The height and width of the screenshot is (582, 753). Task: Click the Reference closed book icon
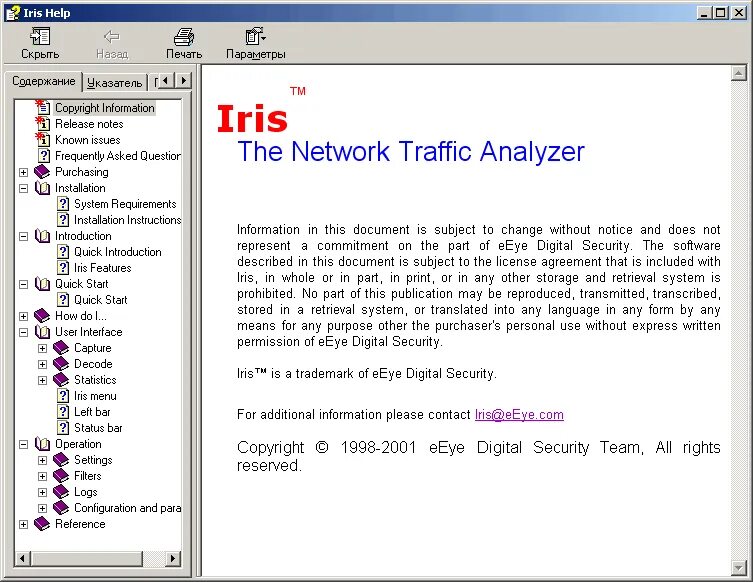42,524
